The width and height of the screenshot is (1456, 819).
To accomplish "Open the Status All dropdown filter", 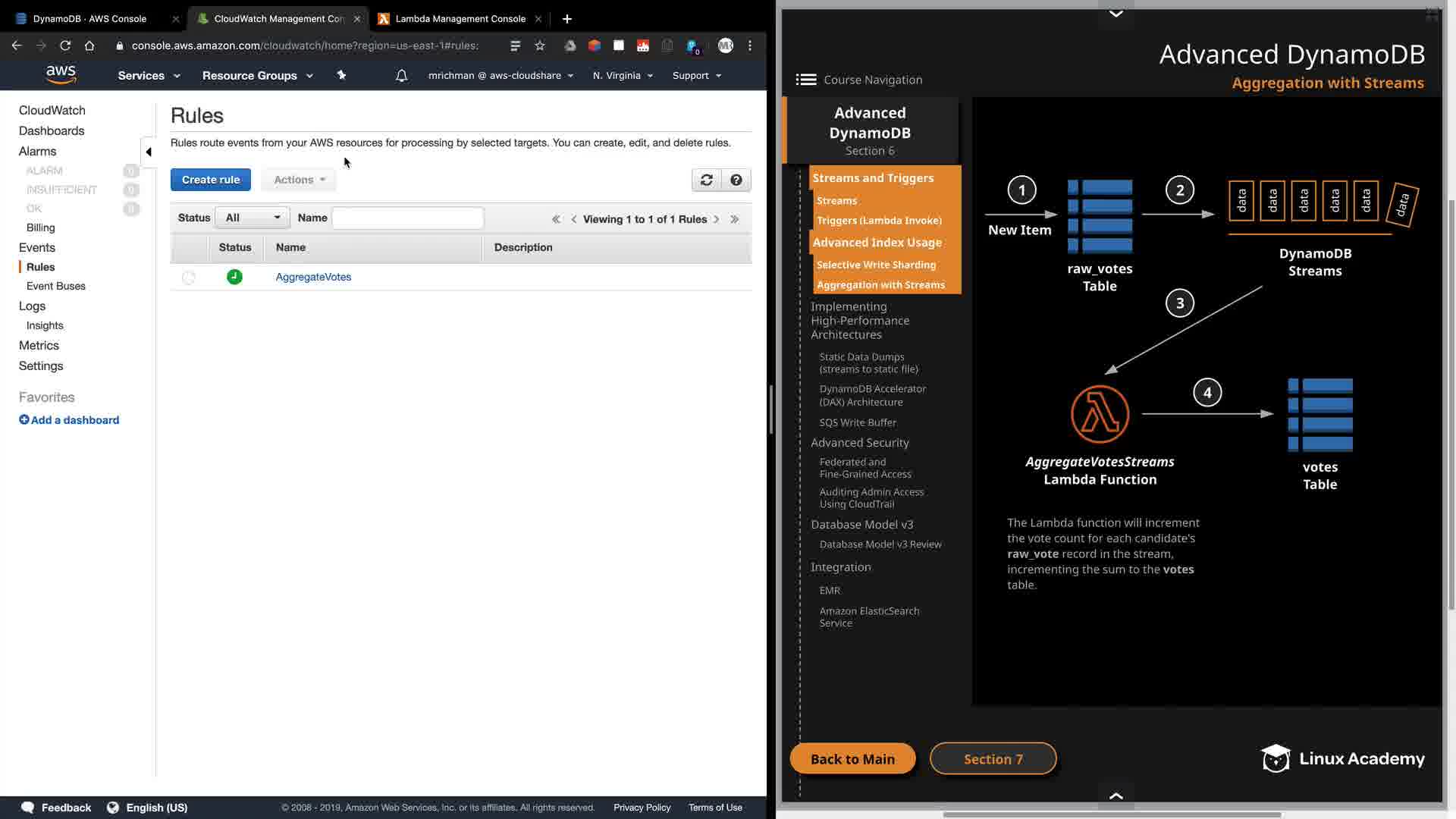I will (253, 218).
